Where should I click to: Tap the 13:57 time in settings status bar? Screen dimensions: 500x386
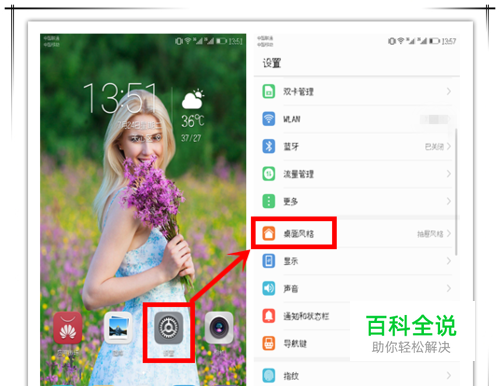[449, 41]
